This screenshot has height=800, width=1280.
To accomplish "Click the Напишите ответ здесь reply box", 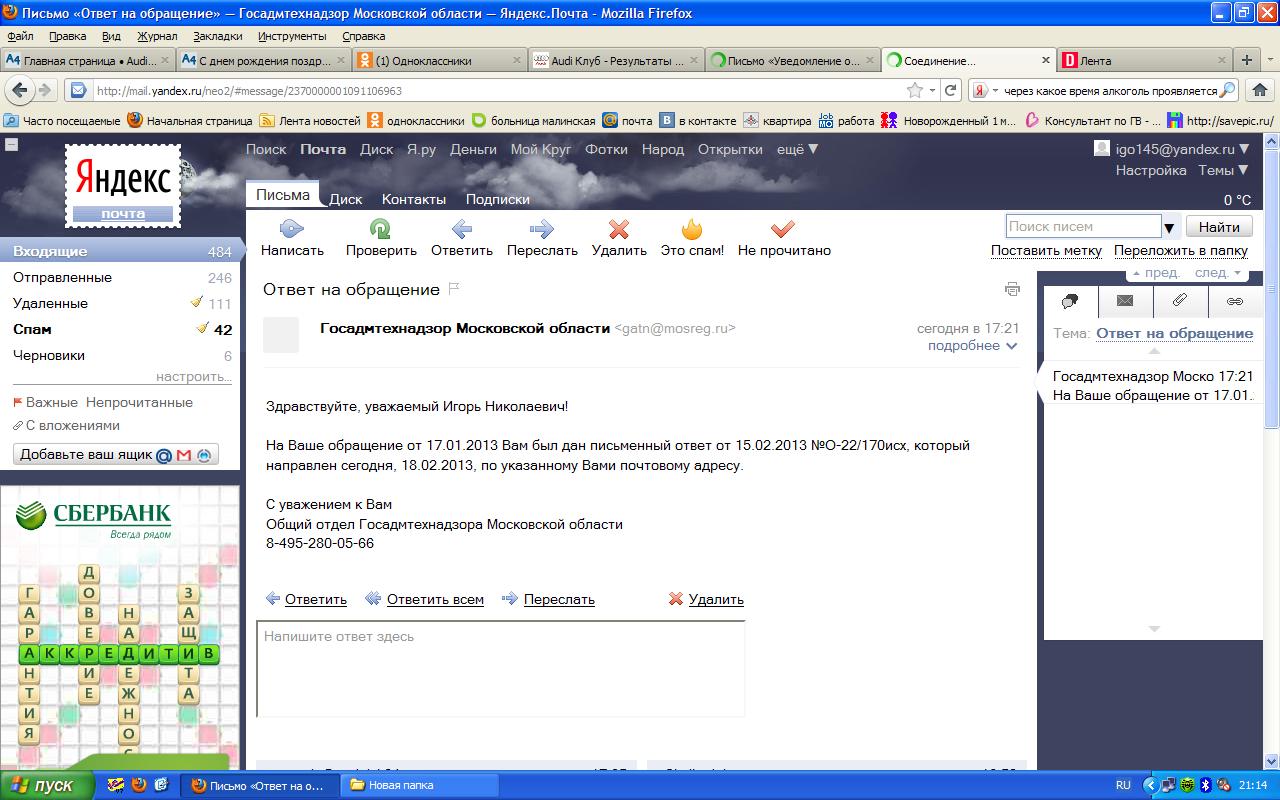I will point(501,669).
